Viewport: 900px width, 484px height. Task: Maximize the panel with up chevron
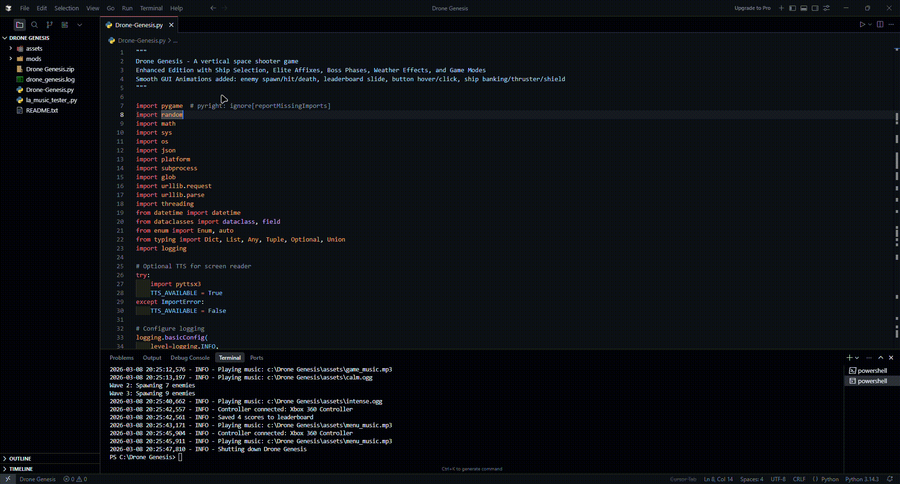pos(880,358)
